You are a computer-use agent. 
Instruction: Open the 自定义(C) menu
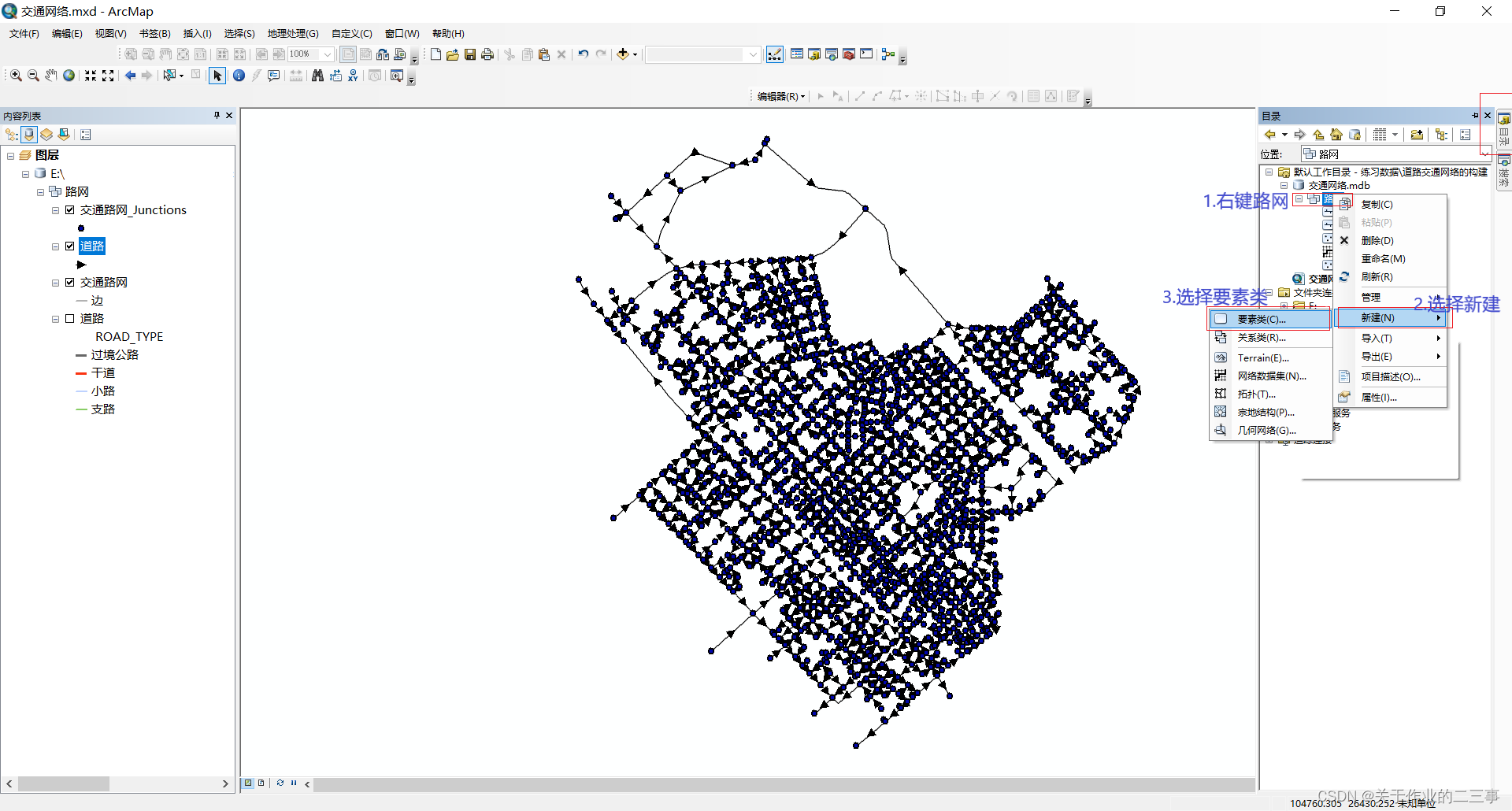pos(352,34)
